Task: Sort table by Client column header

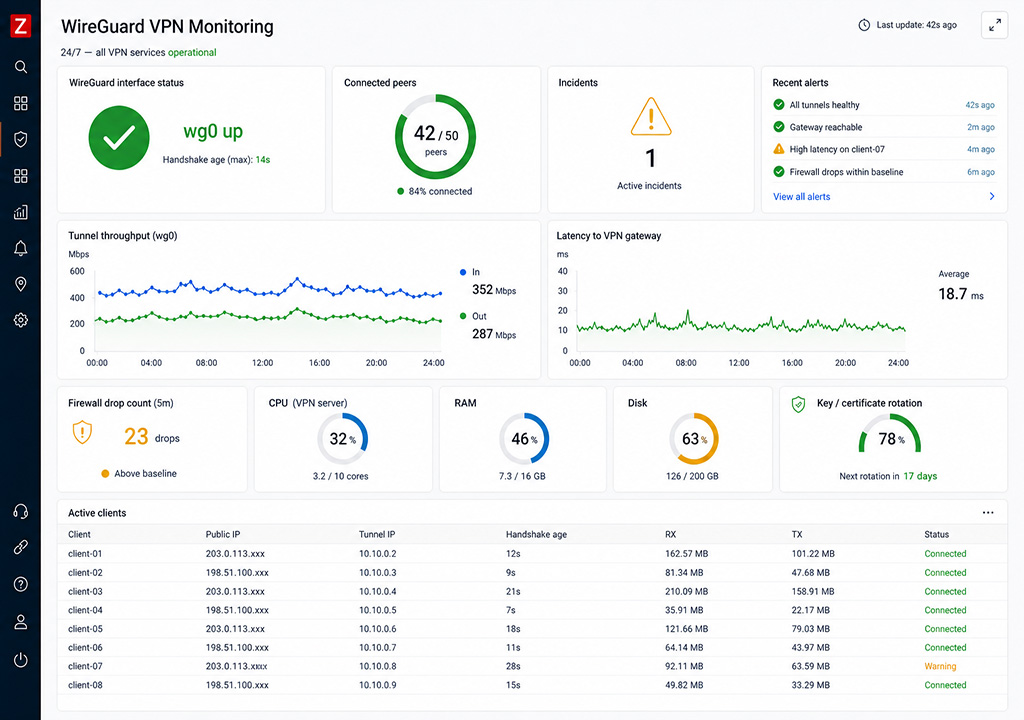Action: coord(79,534)
